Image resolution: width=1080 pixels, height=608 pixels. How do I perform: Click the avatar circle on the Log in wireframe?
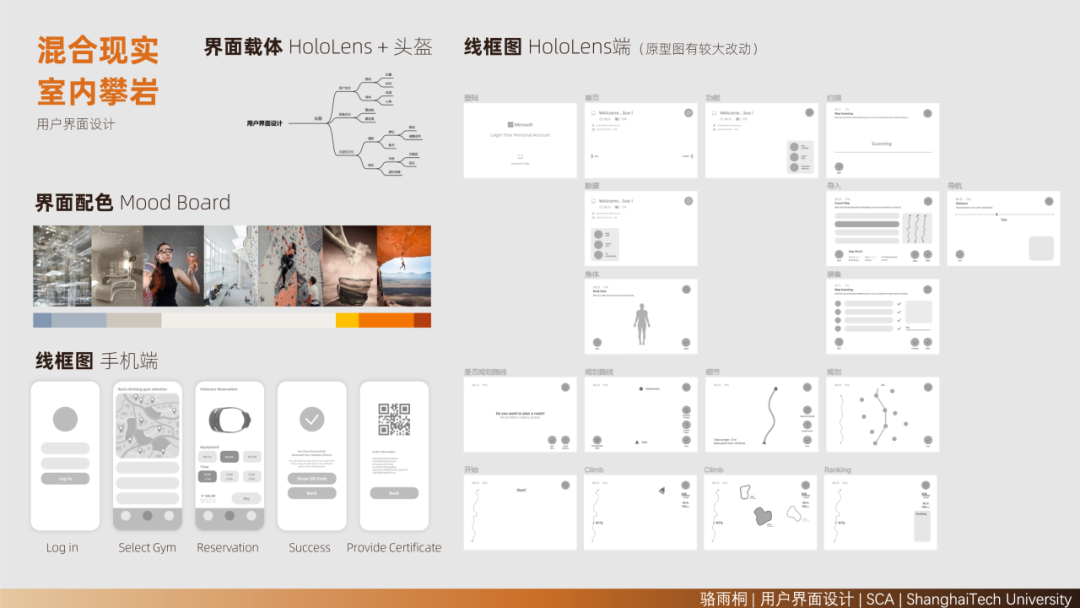coord(65,419)
